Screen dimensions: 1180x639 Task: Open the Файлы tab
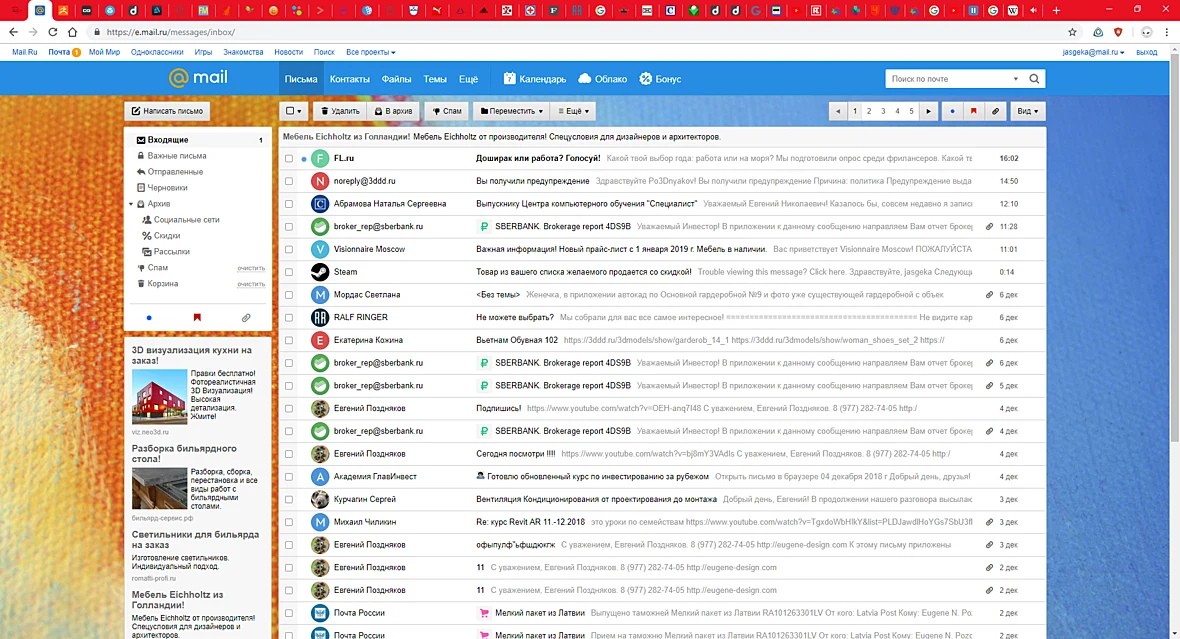coord(396,79)
